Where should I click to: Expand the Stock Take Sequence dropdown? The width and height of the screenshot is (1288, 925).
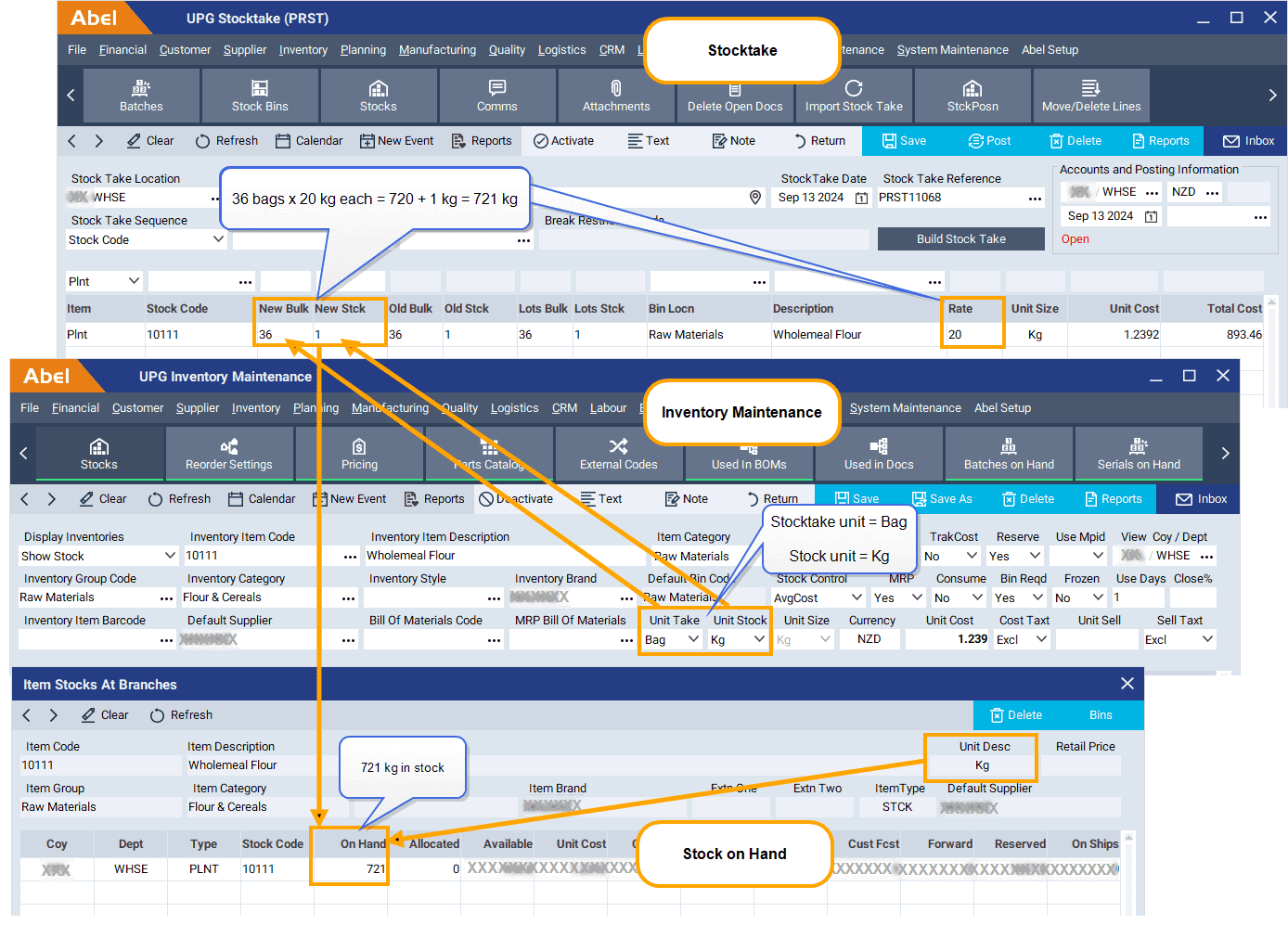218,239
